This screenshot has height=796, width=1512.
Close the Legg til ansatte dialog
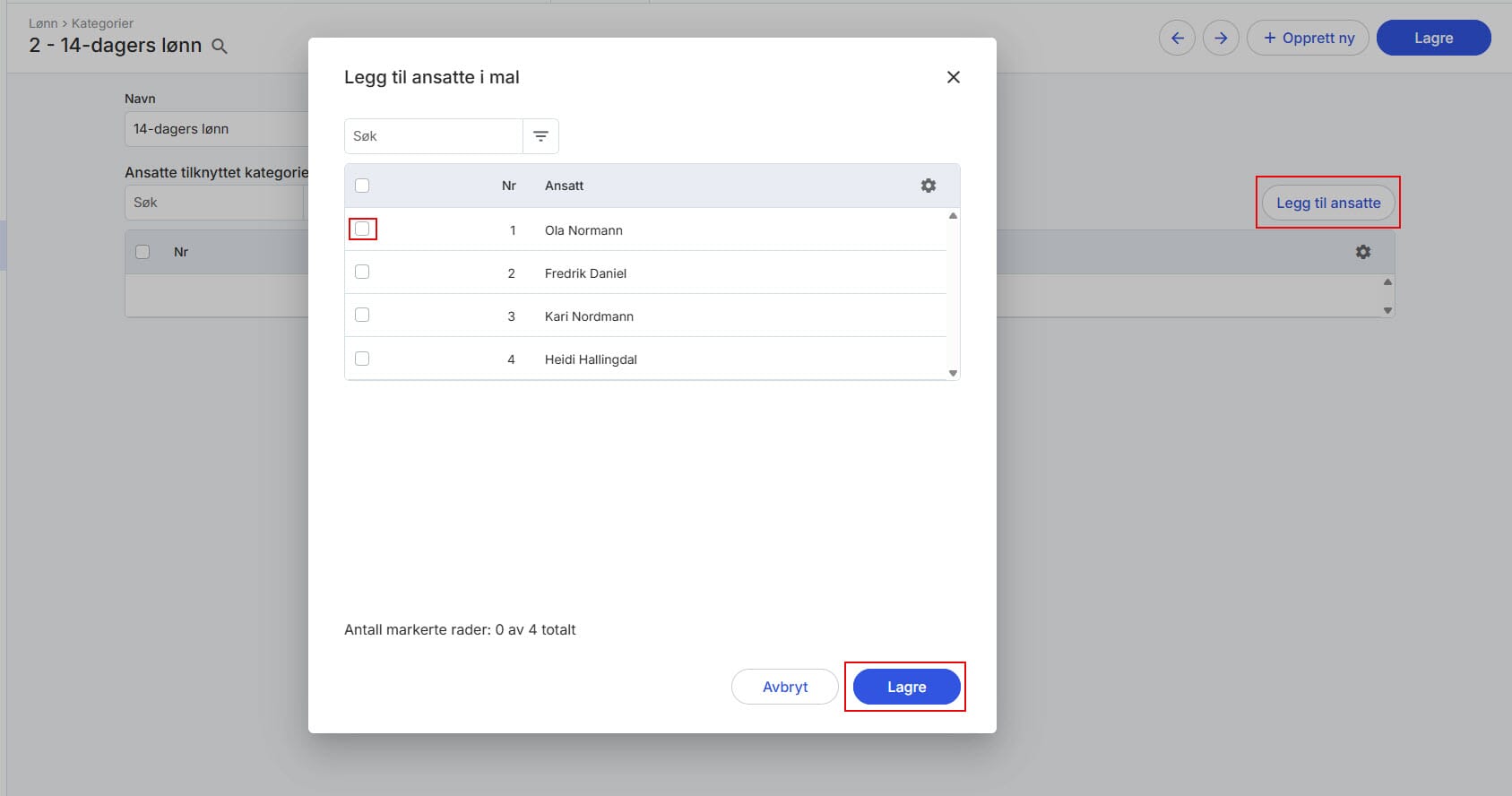pos(953,77)
